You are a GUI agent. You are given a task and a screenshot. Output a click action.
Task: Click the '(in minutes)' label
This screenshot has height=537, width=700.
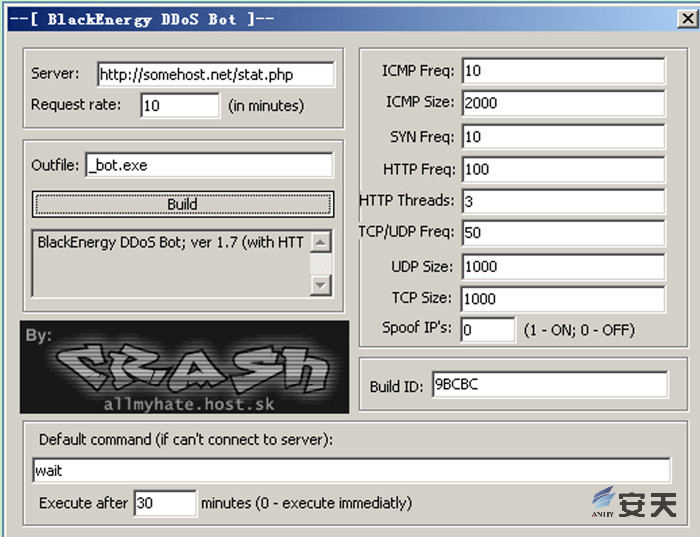[266, 106]
